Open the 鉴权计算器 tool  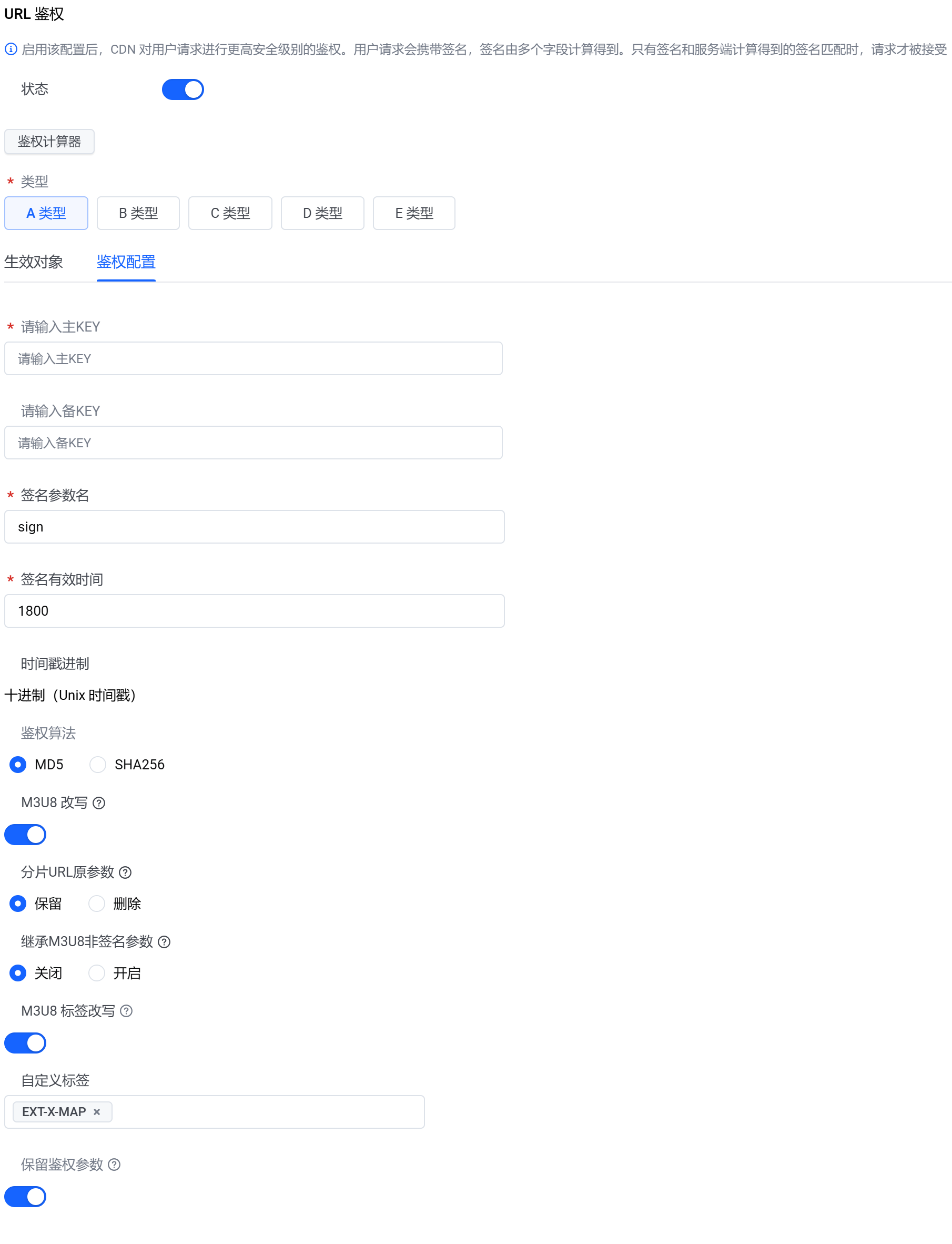[49, 142]
